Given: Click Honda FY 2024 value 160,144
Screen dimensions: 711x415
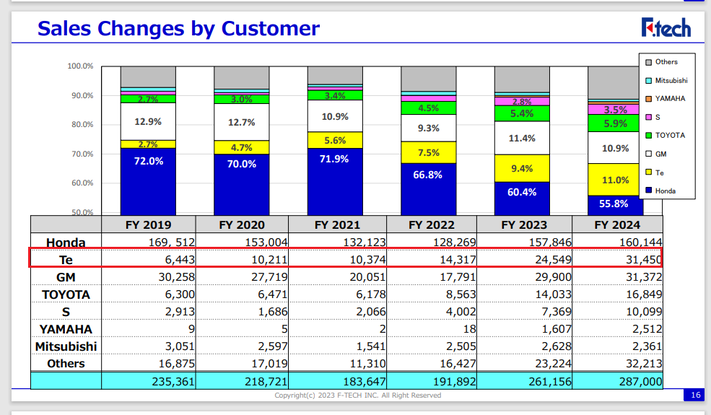Looking at the screenshot, I should coord(640,243).
